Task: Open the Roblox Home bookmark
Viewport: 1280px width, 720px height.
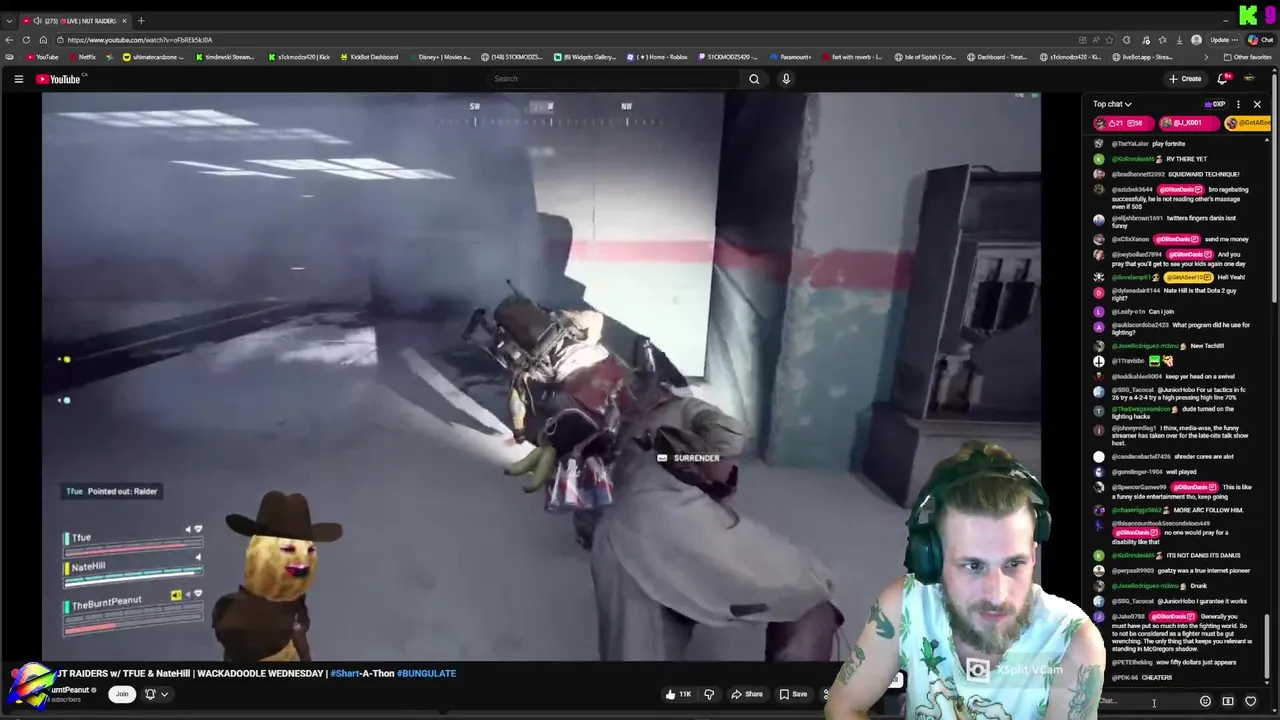Action: pyautogui.click(x=658, y=57)
